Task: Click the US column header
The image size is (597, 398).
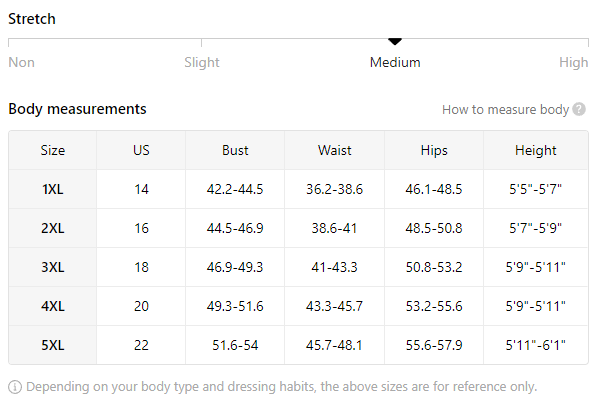Action: (x=141, y=150)
